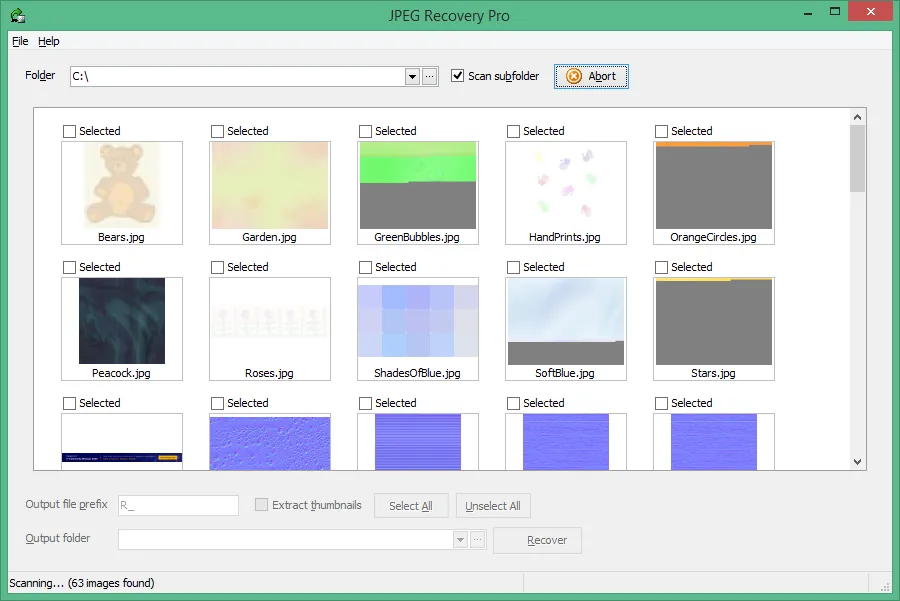
Task: Click the Garden.jpg file name
Action: tap(269, 237)
